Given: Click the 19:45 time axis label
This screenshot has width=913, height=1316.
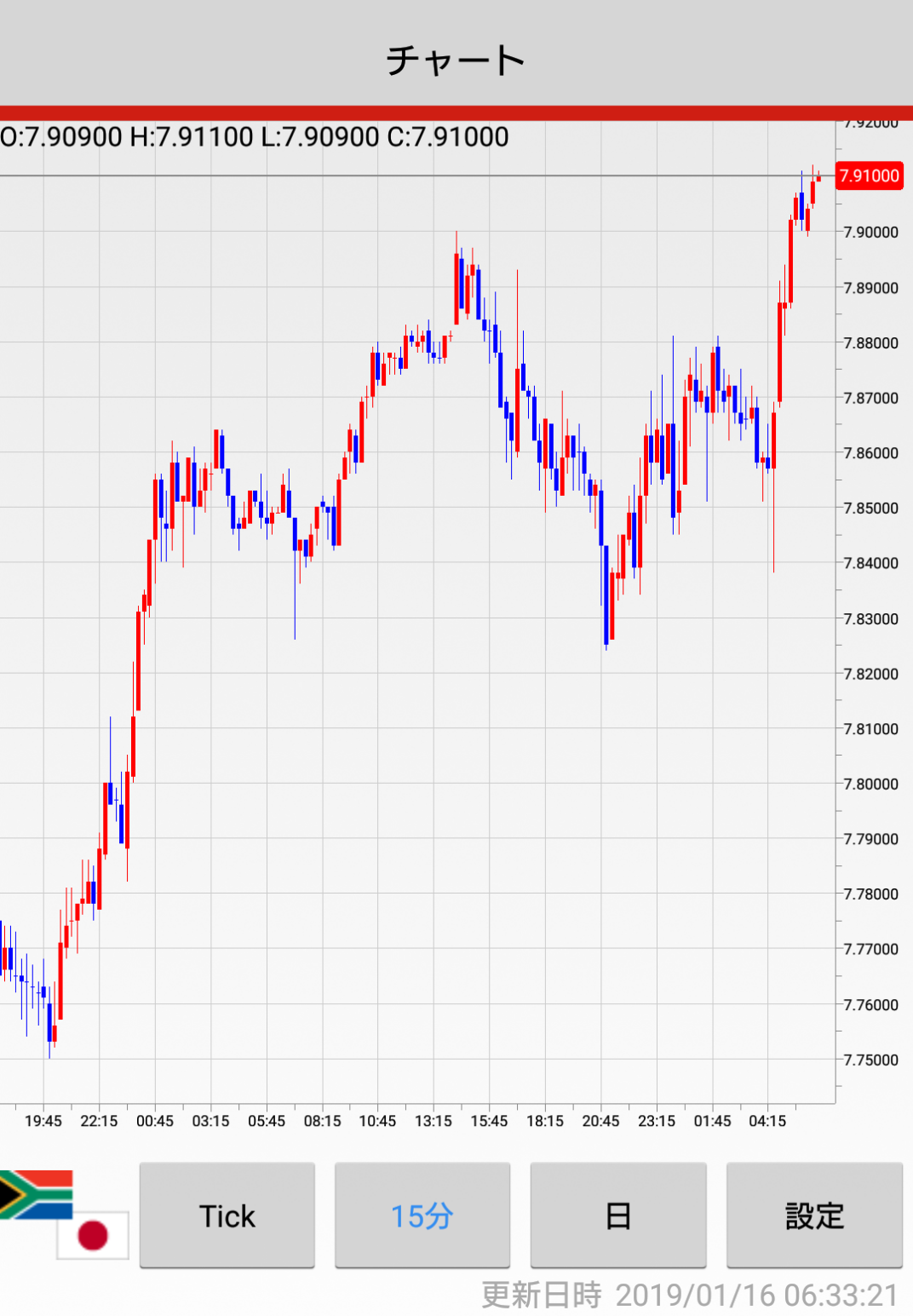Looking at the screenshot, I should (43, 1121).
